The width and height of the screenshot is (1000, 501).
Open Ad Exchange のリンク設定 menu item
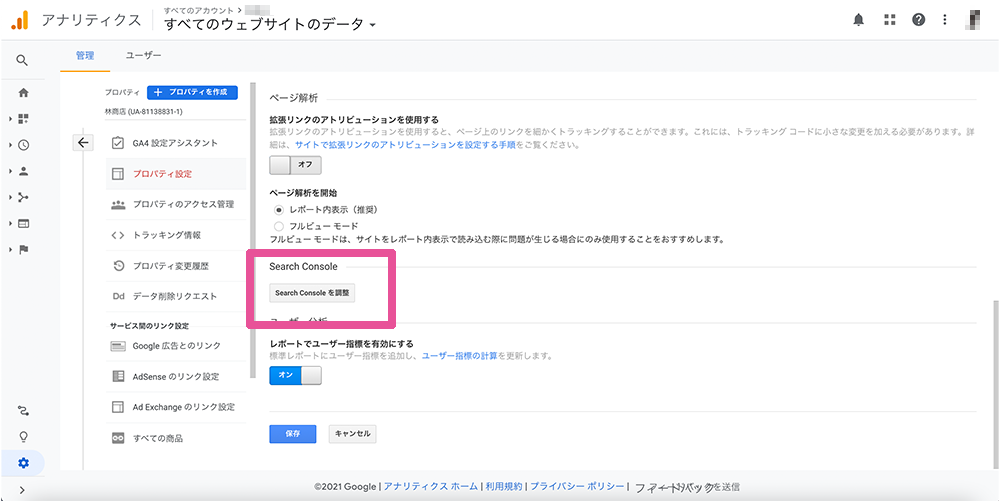[175, 407]
